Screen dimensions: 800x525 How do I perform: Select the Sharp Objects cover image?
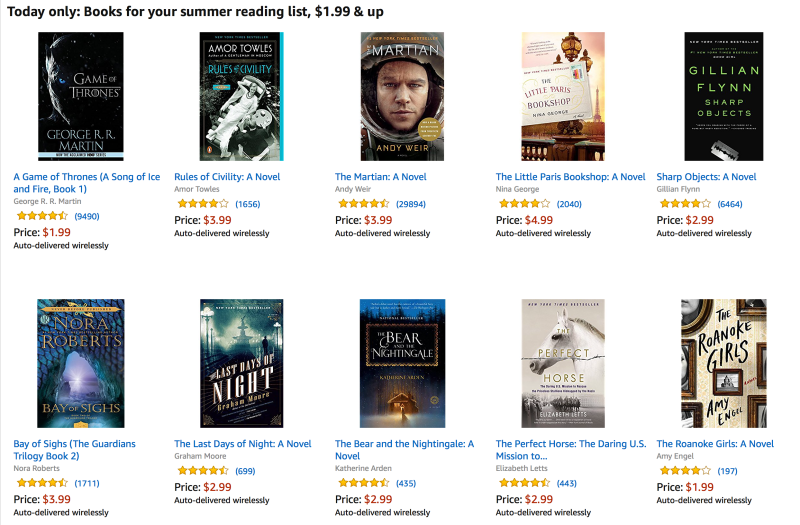click(x=723, y=96)
